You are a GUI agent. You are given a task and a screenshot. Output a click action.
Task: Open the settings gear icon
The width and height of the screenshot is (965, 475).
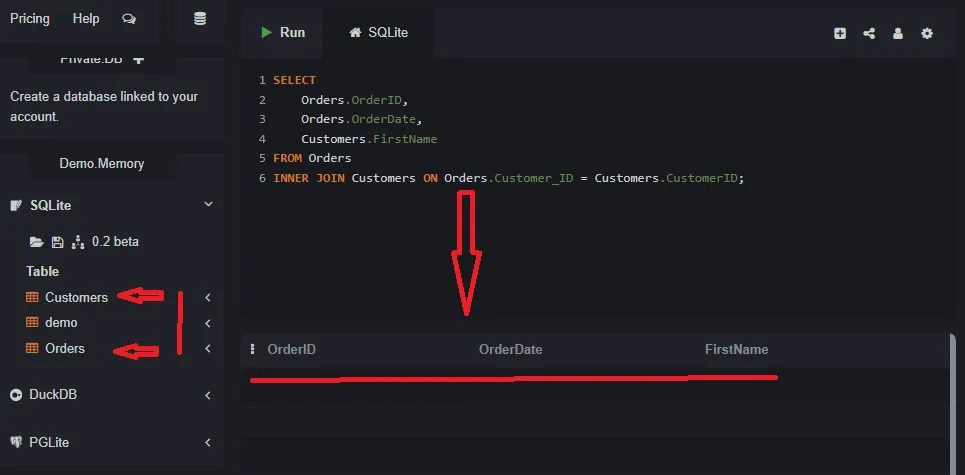click(927, 33)
